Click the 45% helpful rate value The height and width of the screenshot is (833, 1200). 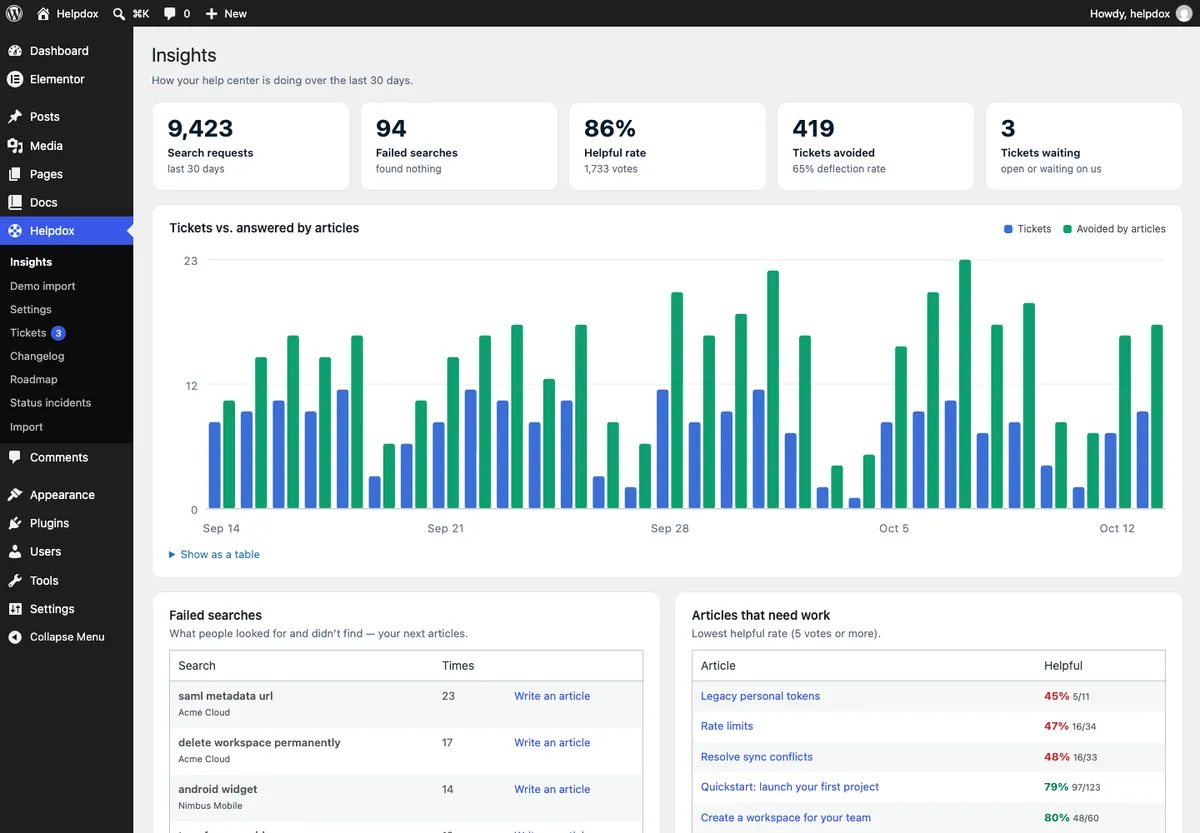click(x=1056, y=696)
